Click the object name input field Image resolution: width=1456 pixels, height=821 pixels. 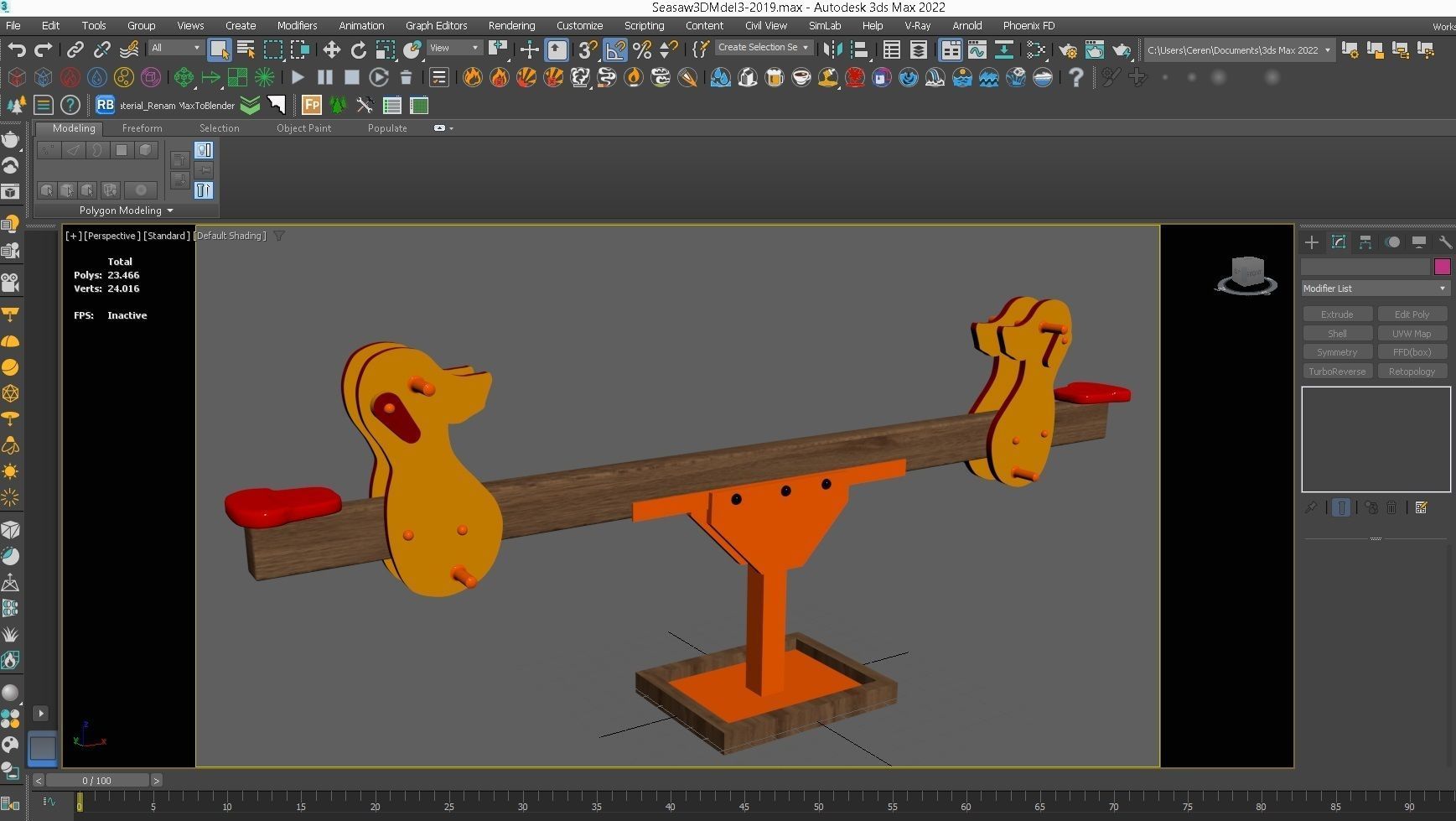pos(1365,267)
